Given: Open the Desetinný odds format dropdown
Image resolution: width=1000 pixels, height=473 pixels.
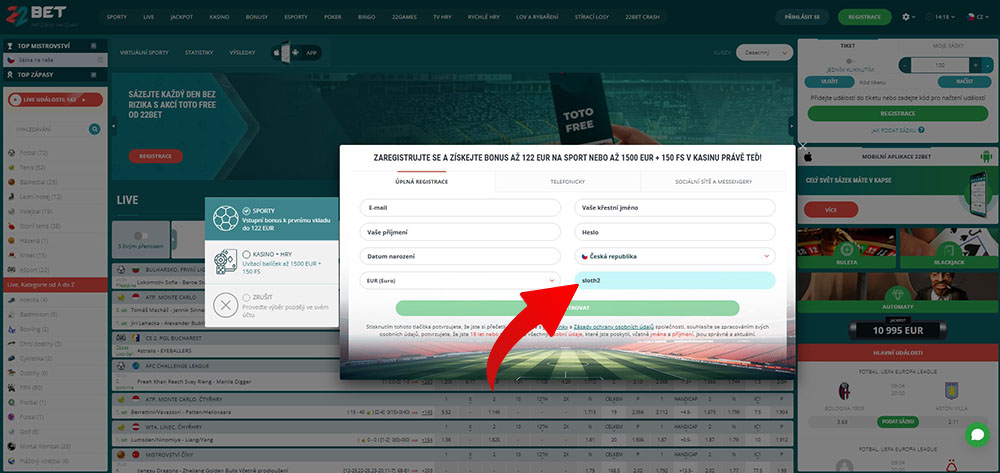Looking at the screenshot, I should click(x=764, y=52).
